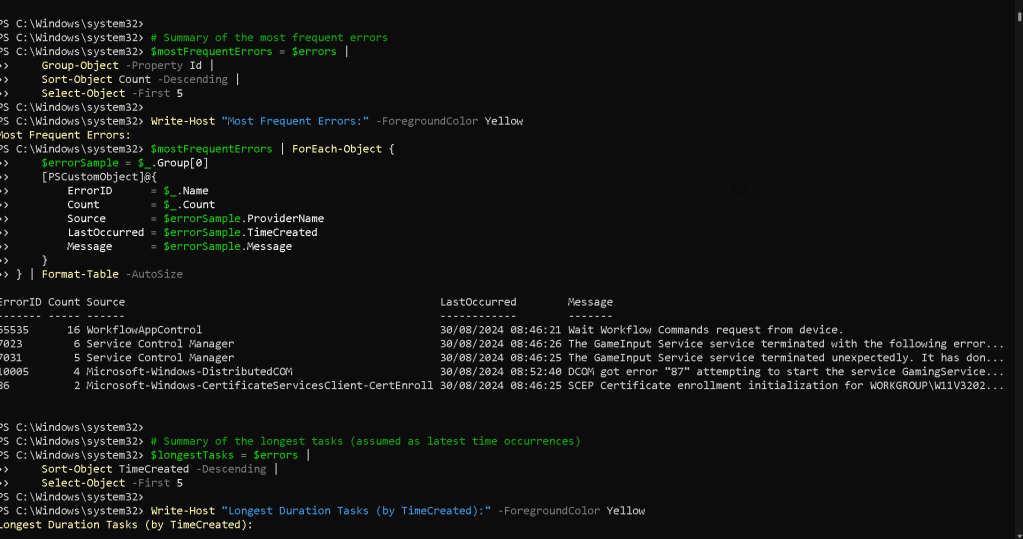The height and width of the screenshot is (539, 1023).
Task: Click the "Format-Table" cmdlet
Action: (80, 275)
